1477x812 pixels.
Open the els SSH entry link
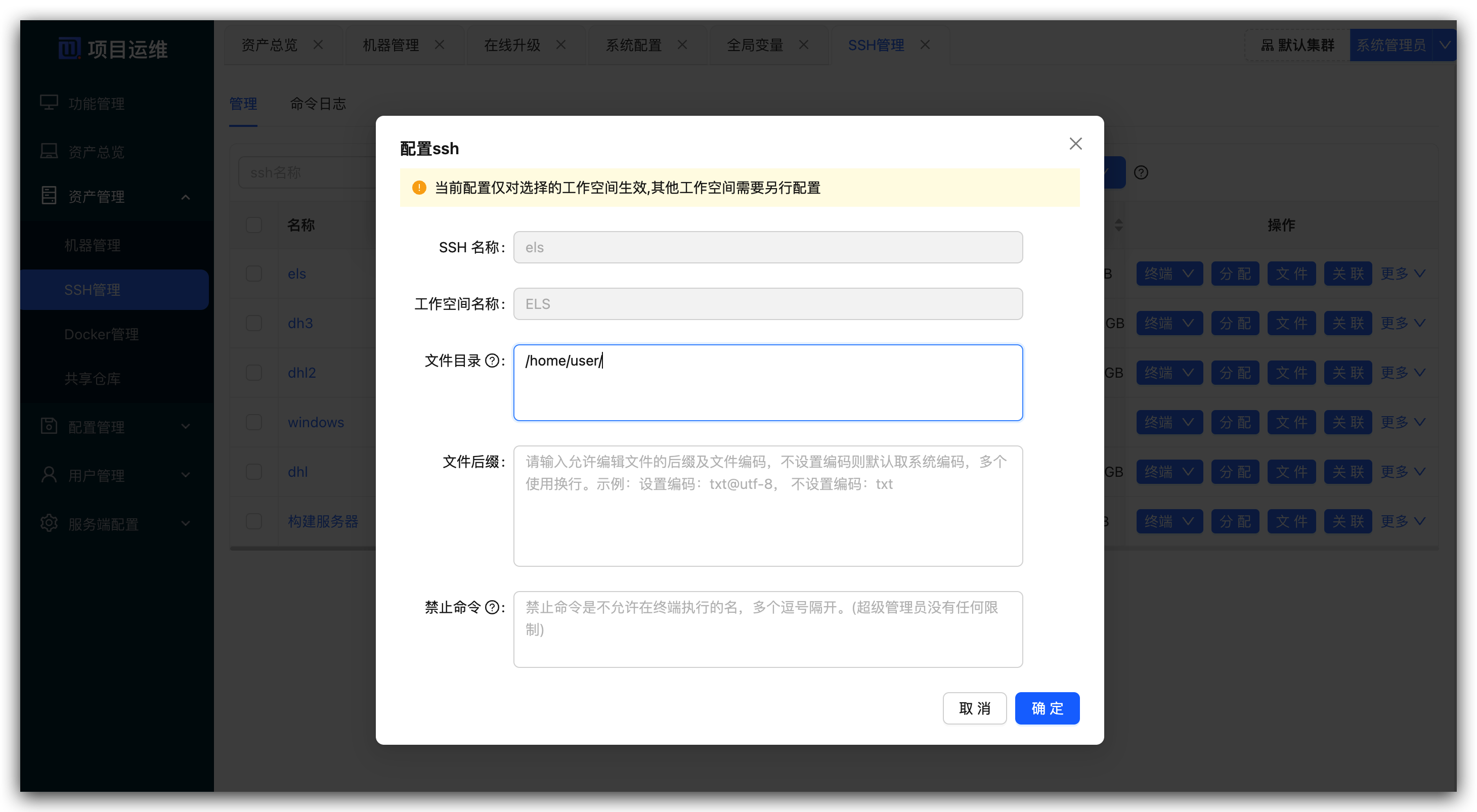point(296,274)
